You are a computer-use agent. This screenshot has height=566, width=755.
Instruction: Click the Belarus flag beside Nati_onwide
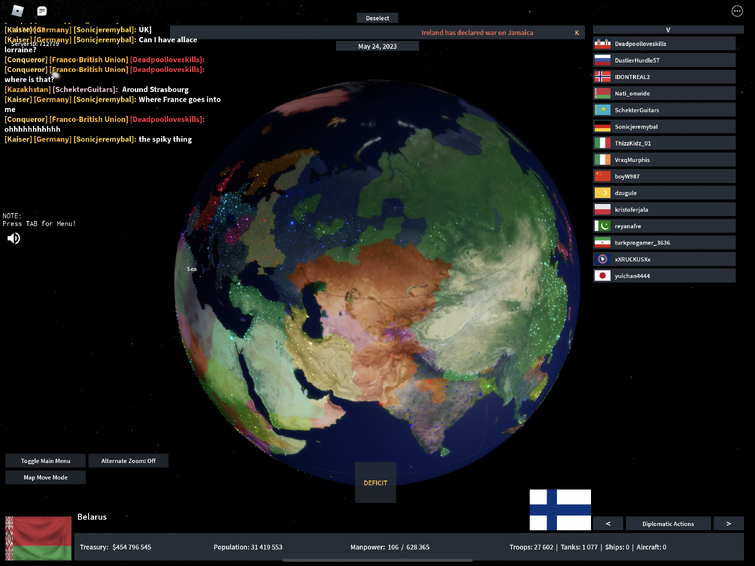[602, 93]
